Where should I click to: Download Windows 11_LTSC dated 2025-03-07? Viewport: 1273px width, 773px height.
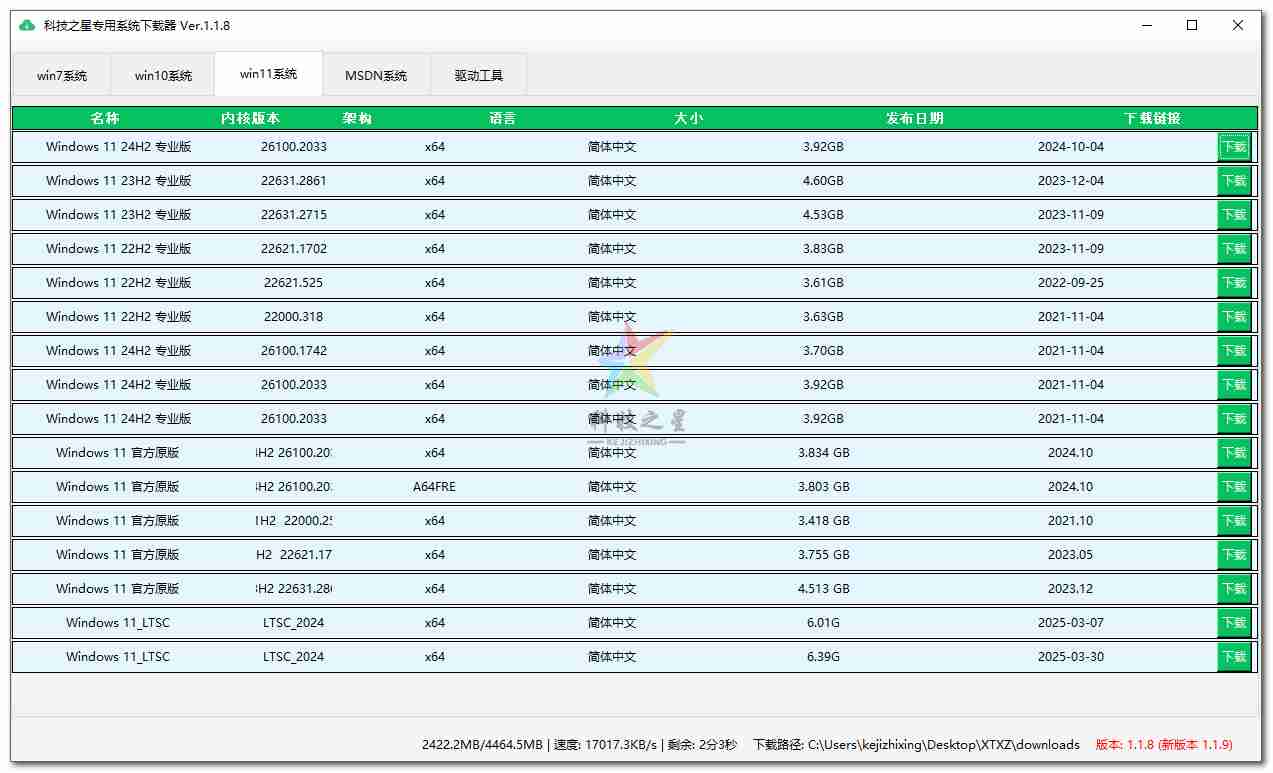point(1233,623)
